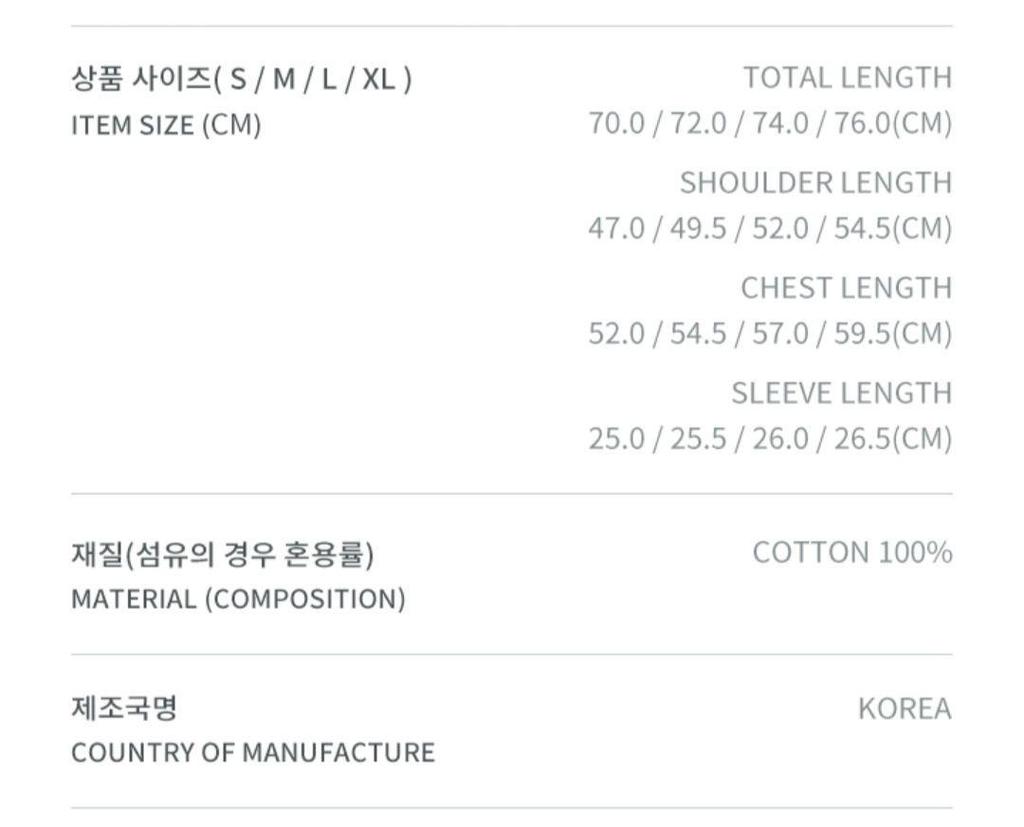Click the 재질(섬유의 경우 혼용률) label
This screenshot has width=1024, height=827.
click(222, 554)
